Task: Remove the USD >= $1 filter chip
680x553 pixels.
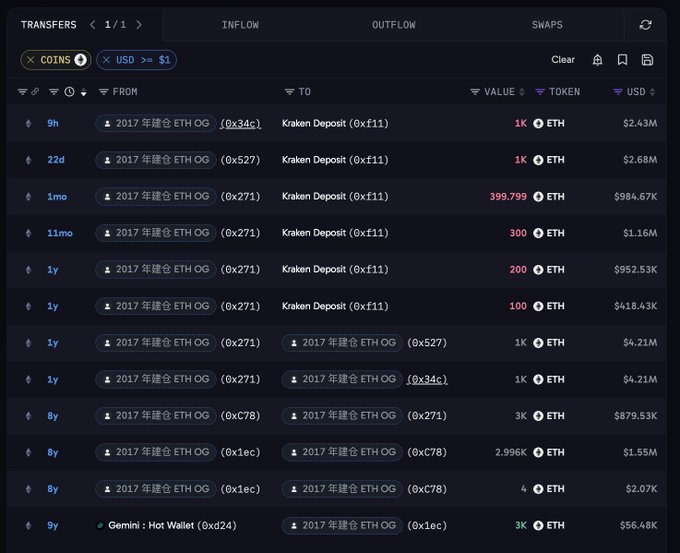Action: (106, 60)
